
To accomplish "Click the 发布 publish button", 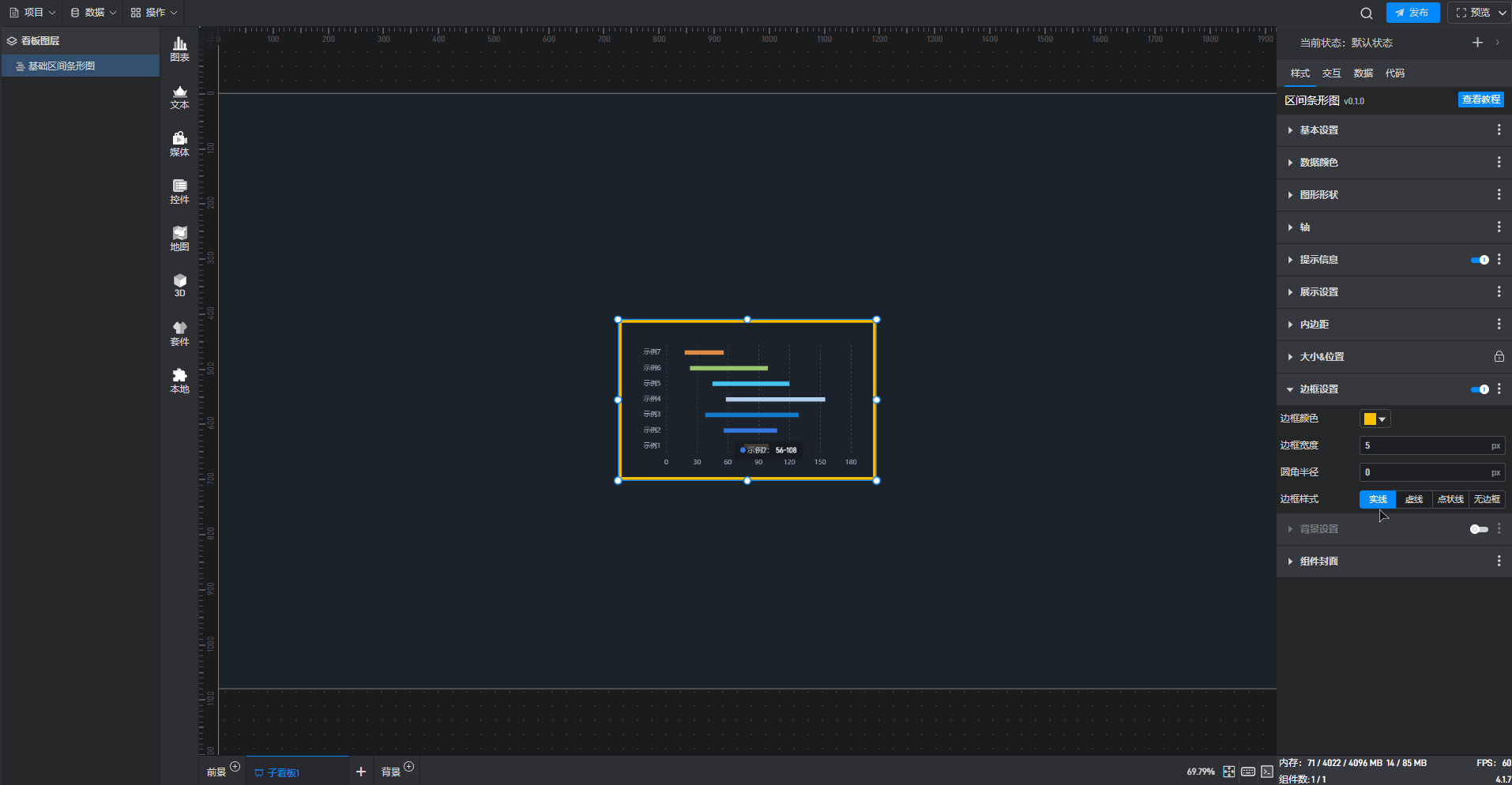I will [x=1412, y=13].
